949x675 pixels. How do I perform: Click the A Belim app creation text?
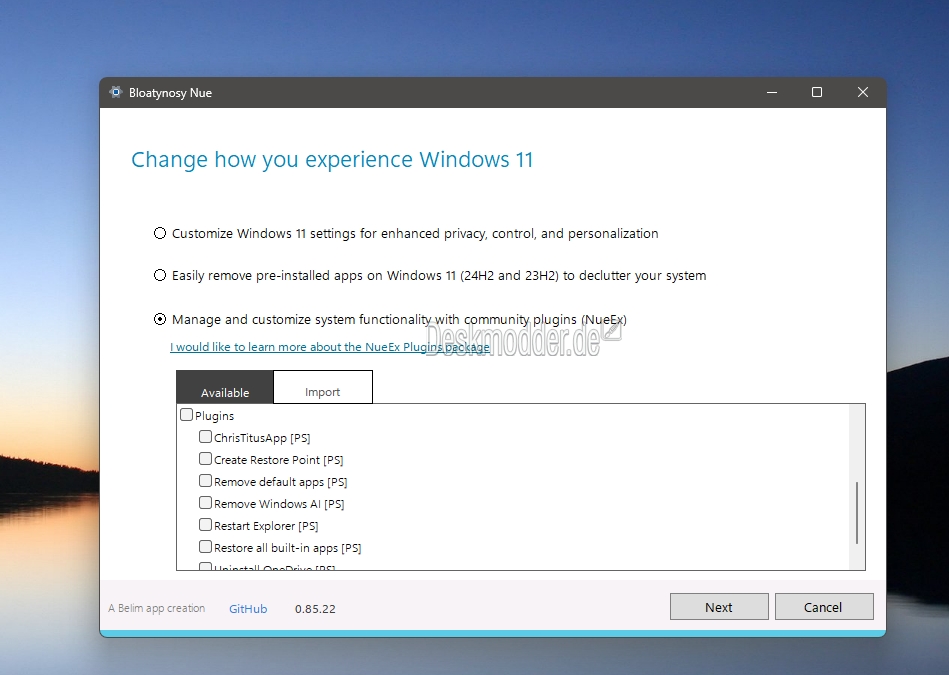click(x=157, y=608)
